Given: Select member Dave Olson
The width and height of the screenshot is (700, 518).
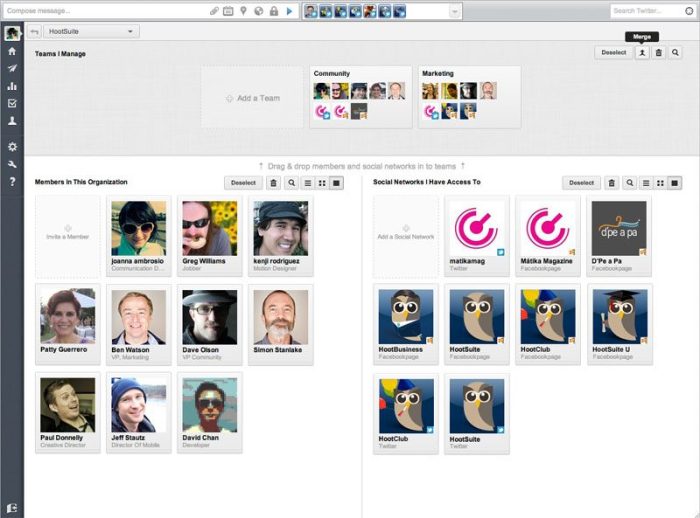Looking at the screenshot, I should pos(210,325).
